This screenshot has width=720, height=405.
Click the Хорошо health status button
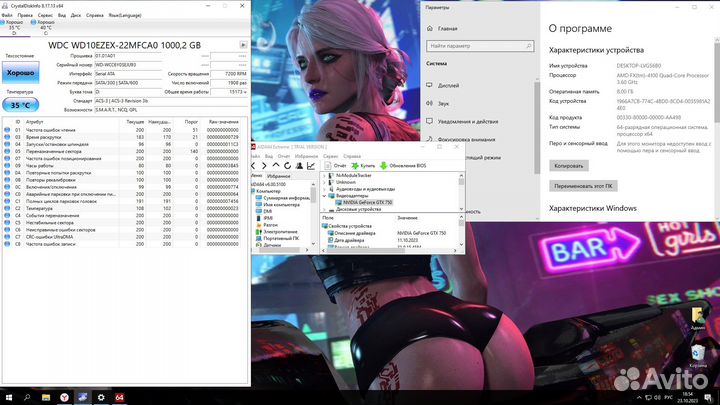(21, 73)
